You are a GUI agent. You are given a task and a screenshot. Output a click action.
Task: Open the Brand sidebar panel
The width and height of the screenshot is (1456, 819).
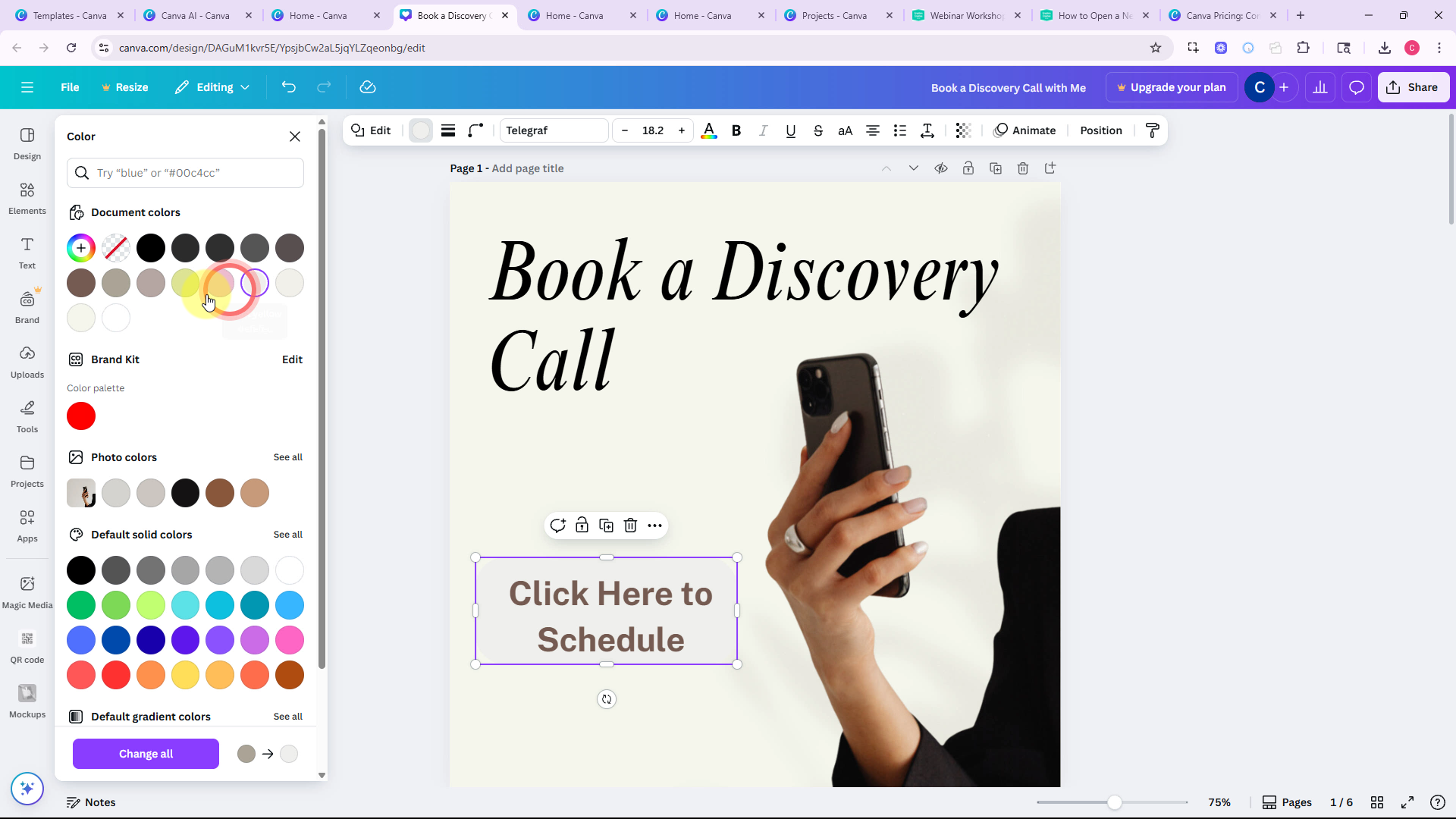tap(27, 307)
